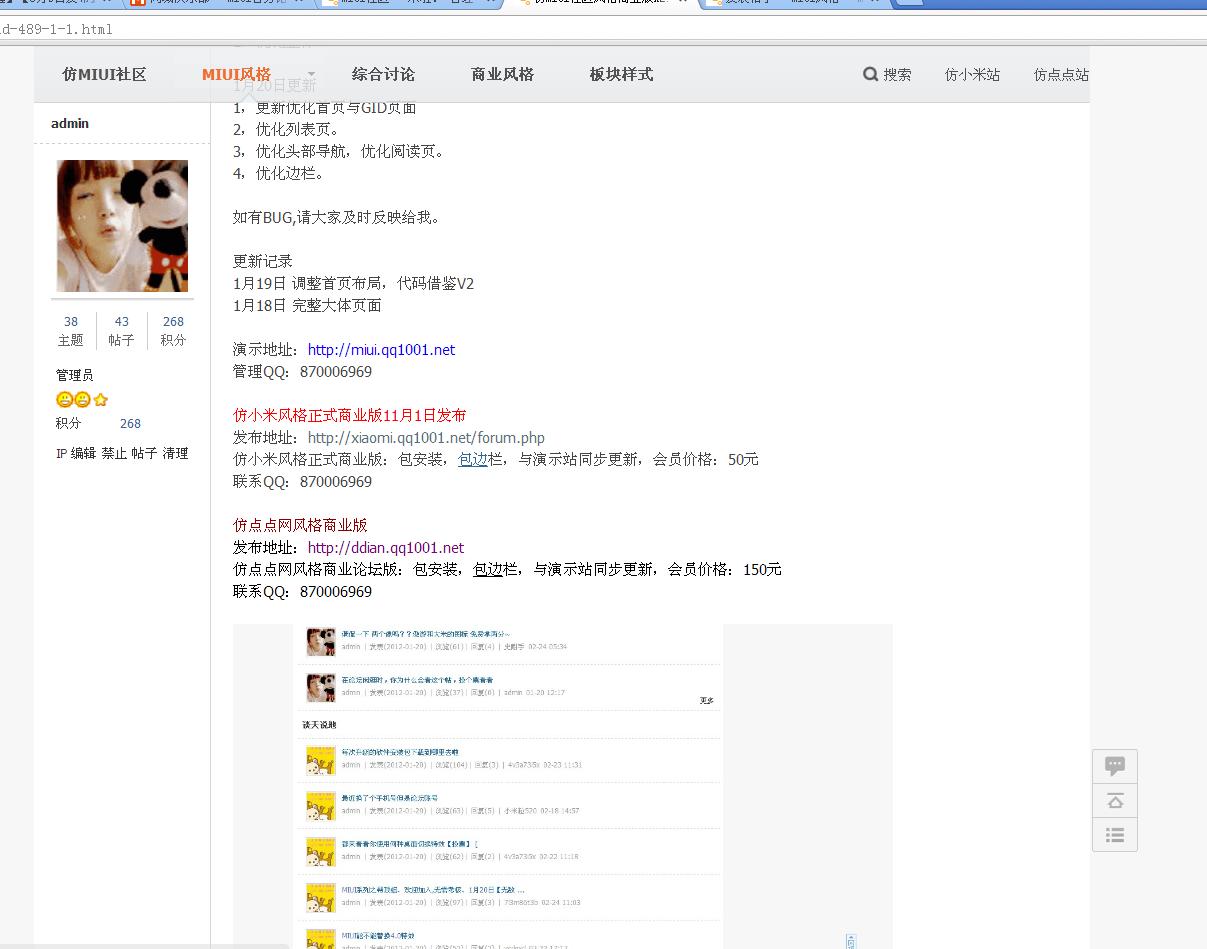Click the 更新记录 heading text

point(263,262)
